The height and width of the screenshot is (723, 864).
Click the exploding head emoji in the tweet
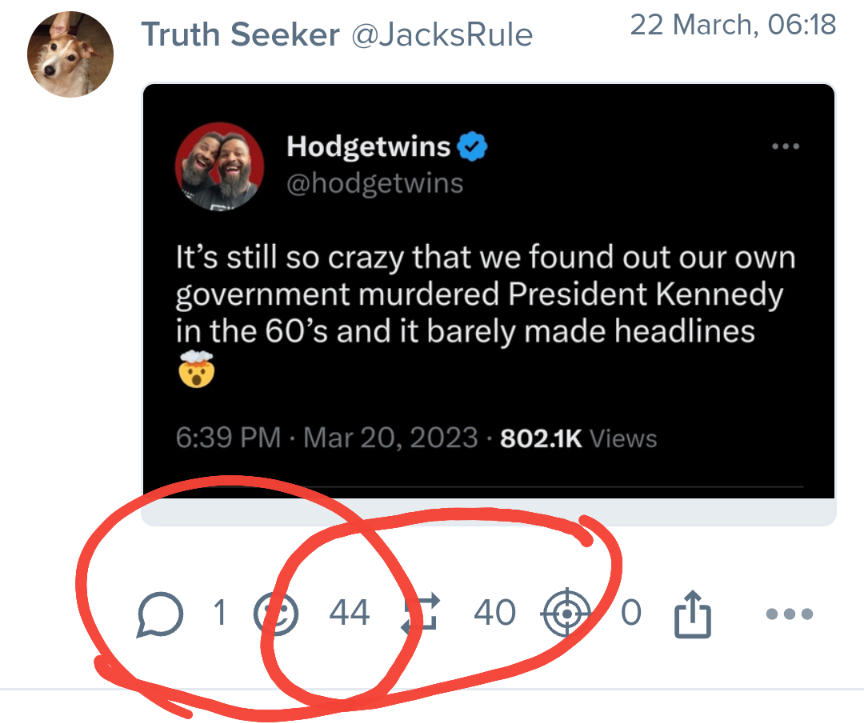point(198,372)
